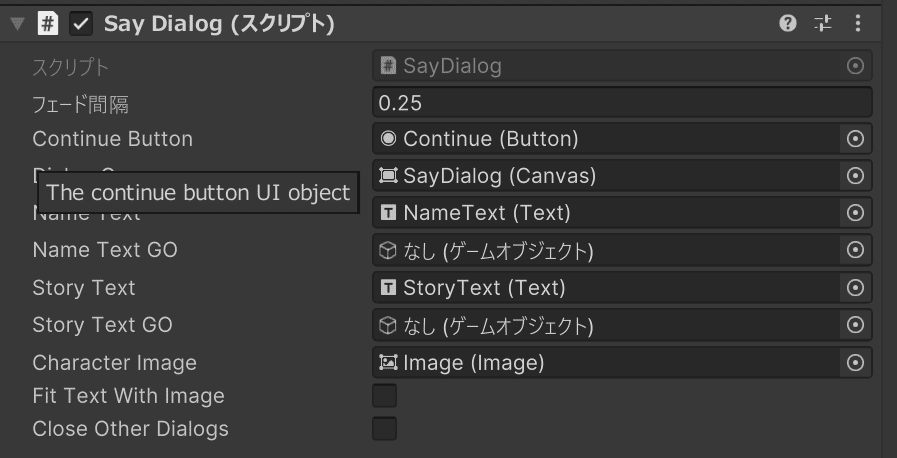This screenshot has width=897, height=458.
Task: Click object picker for StoryText field
Action: (x=855, y=288)
